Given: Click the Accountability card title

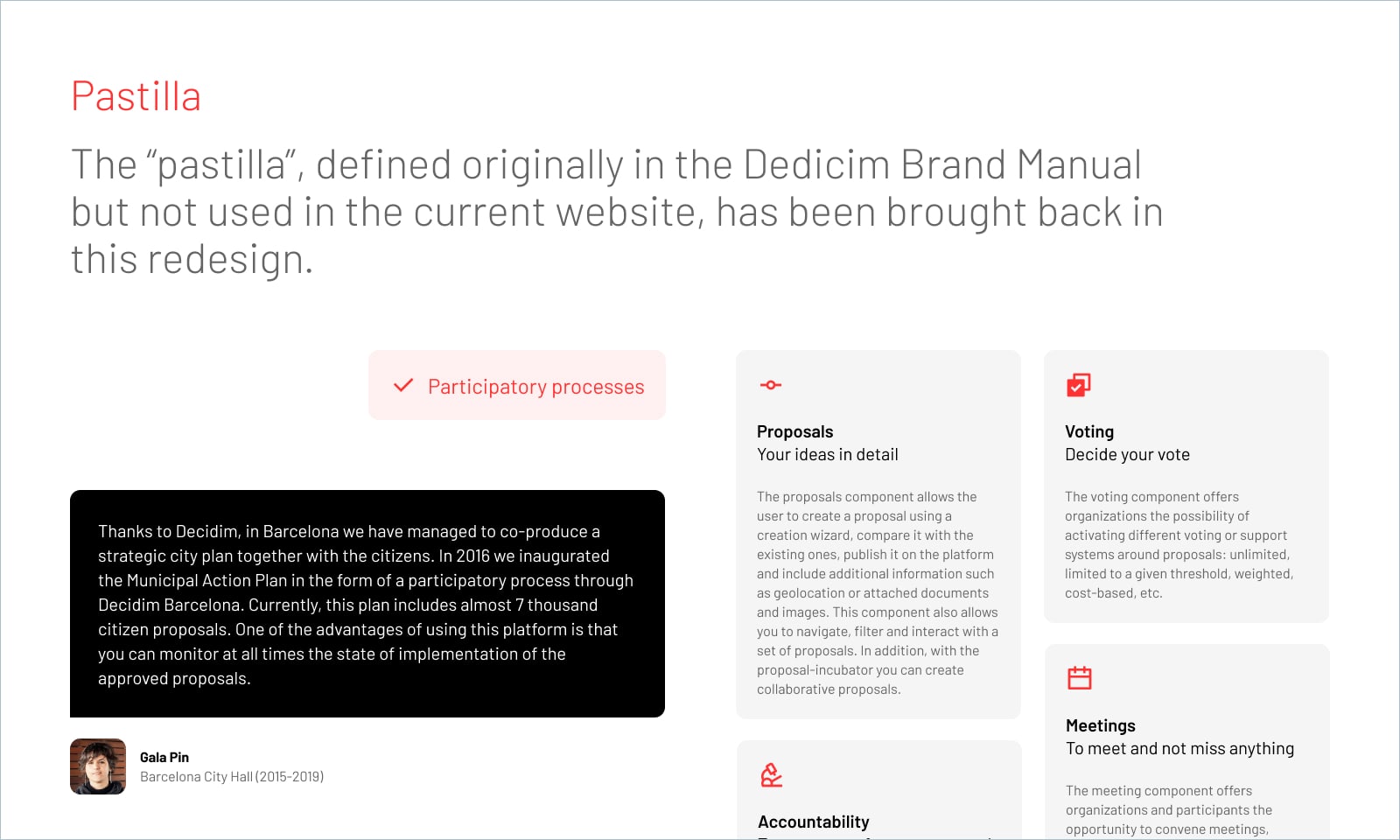Looking at the screenshot, I should tap(814, 822).
